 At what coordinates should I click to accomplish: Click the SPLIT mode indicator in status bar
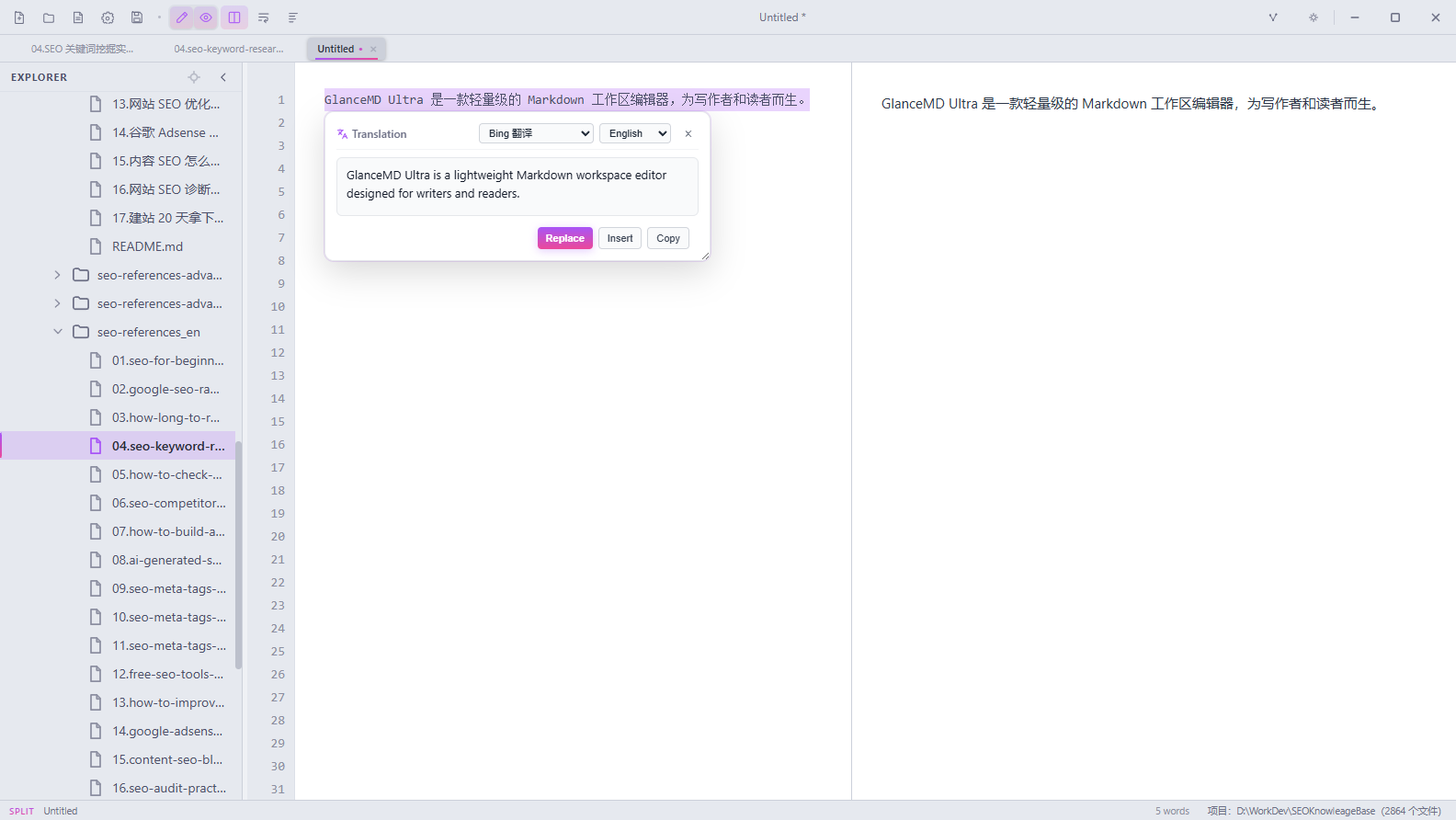tap(21, 811)
